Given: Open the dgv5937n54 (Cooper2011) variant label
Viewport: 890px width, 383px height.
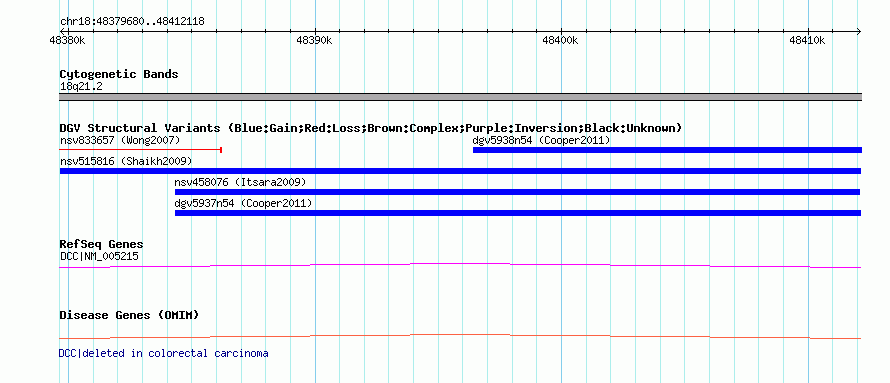Looking at the screenshot, I should point(244,203).
